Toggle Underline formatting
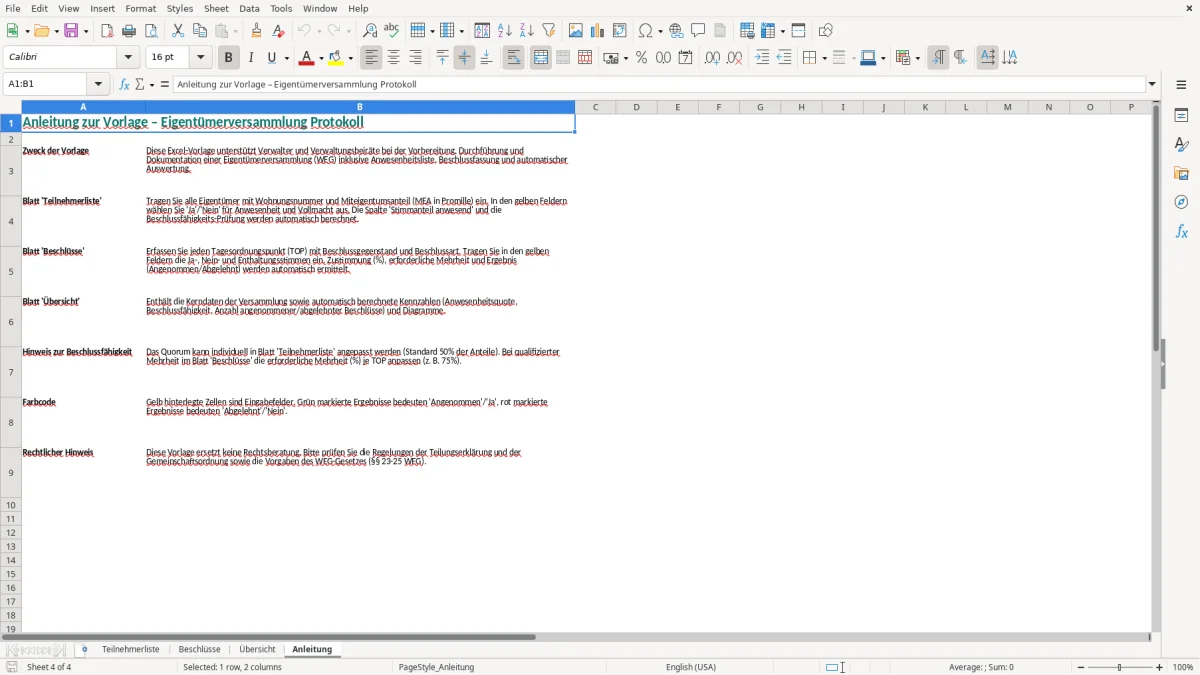 pyautogui.click(x=271, y=58)
